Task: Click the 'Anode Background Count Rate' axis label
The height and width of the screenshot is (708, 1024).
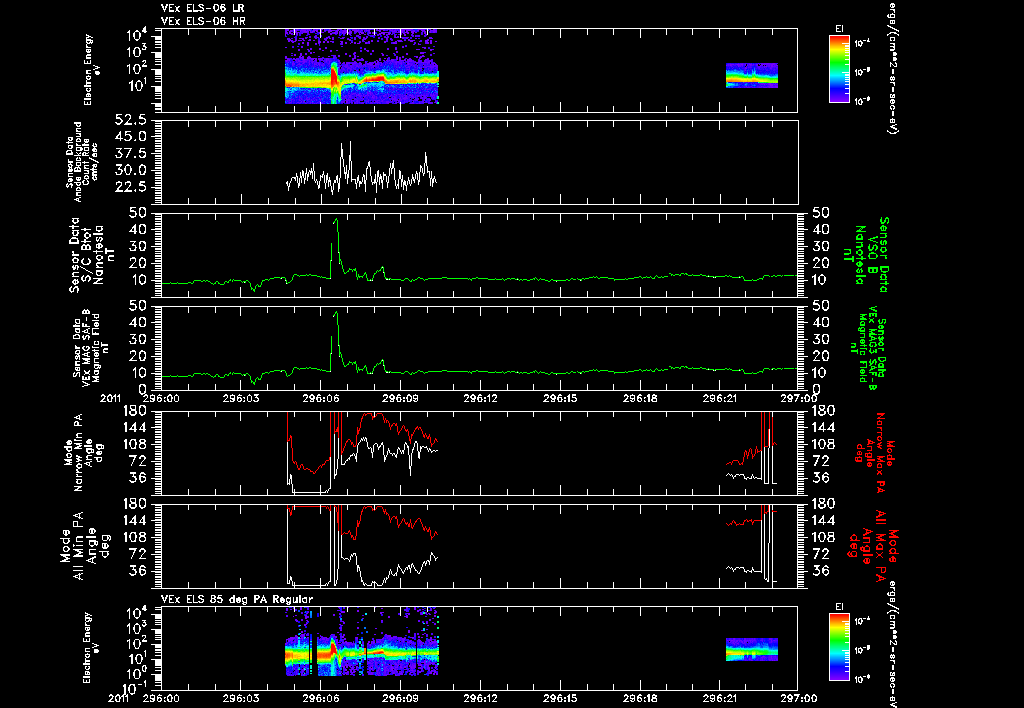Action: 82,161
